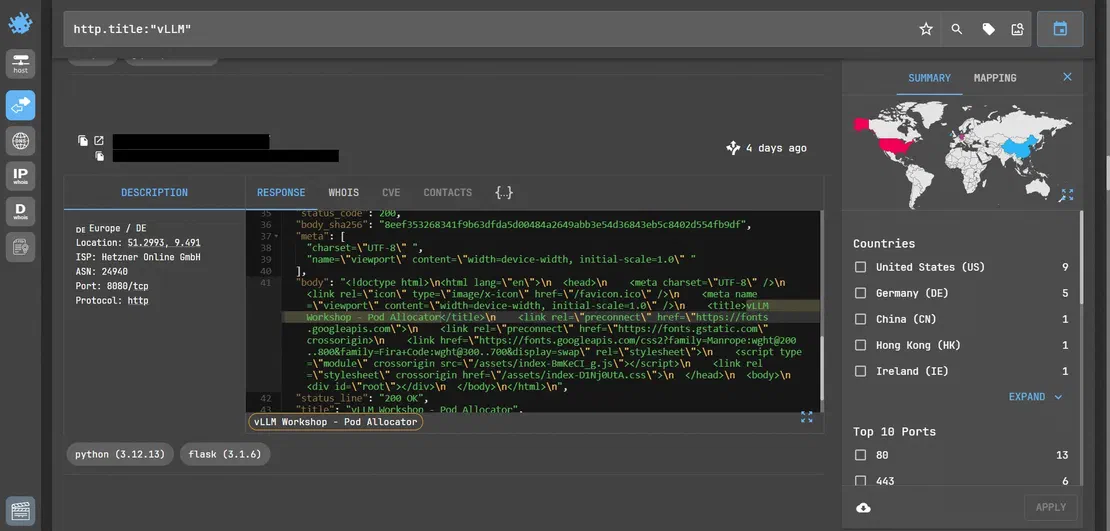Screen dimensions: 1110x531
Task: Open the clapperboard icon at sidebar bottom
Action: click(21, 510)
